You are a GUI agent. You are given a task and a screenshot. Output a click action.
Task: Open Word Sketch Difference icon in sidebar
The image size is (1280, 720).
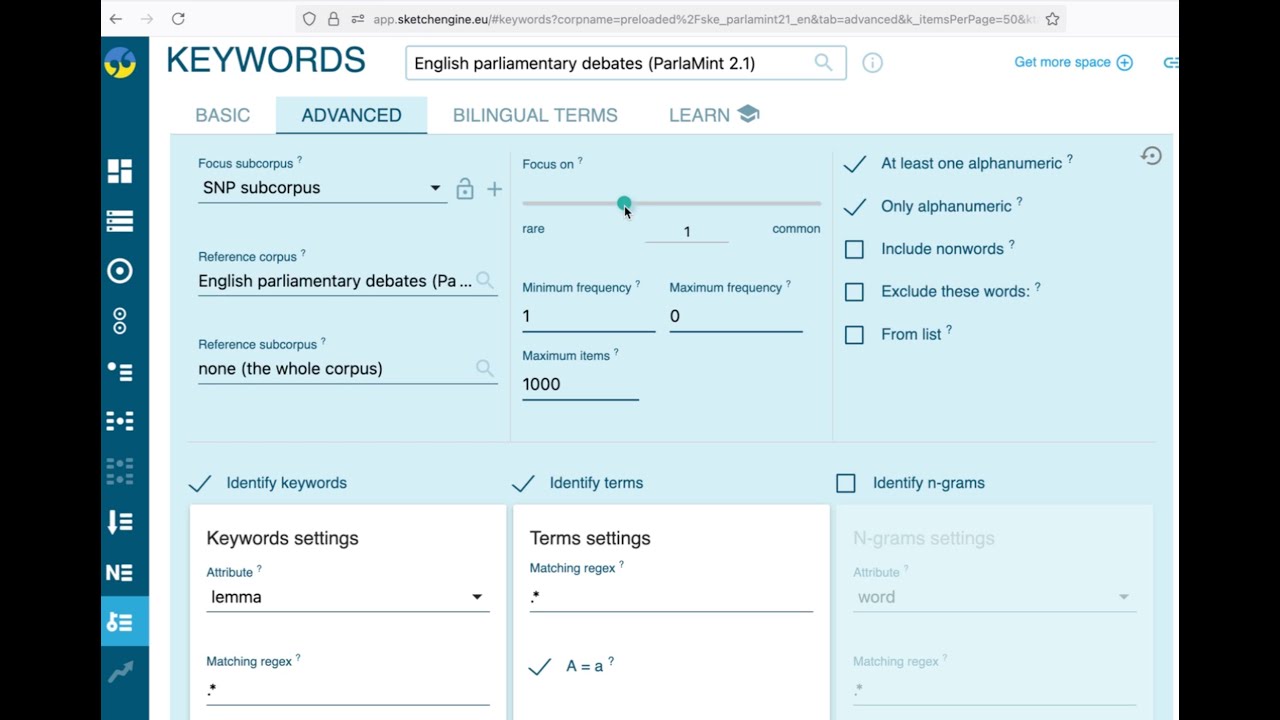pyautogui.click(x=120, y=321)
